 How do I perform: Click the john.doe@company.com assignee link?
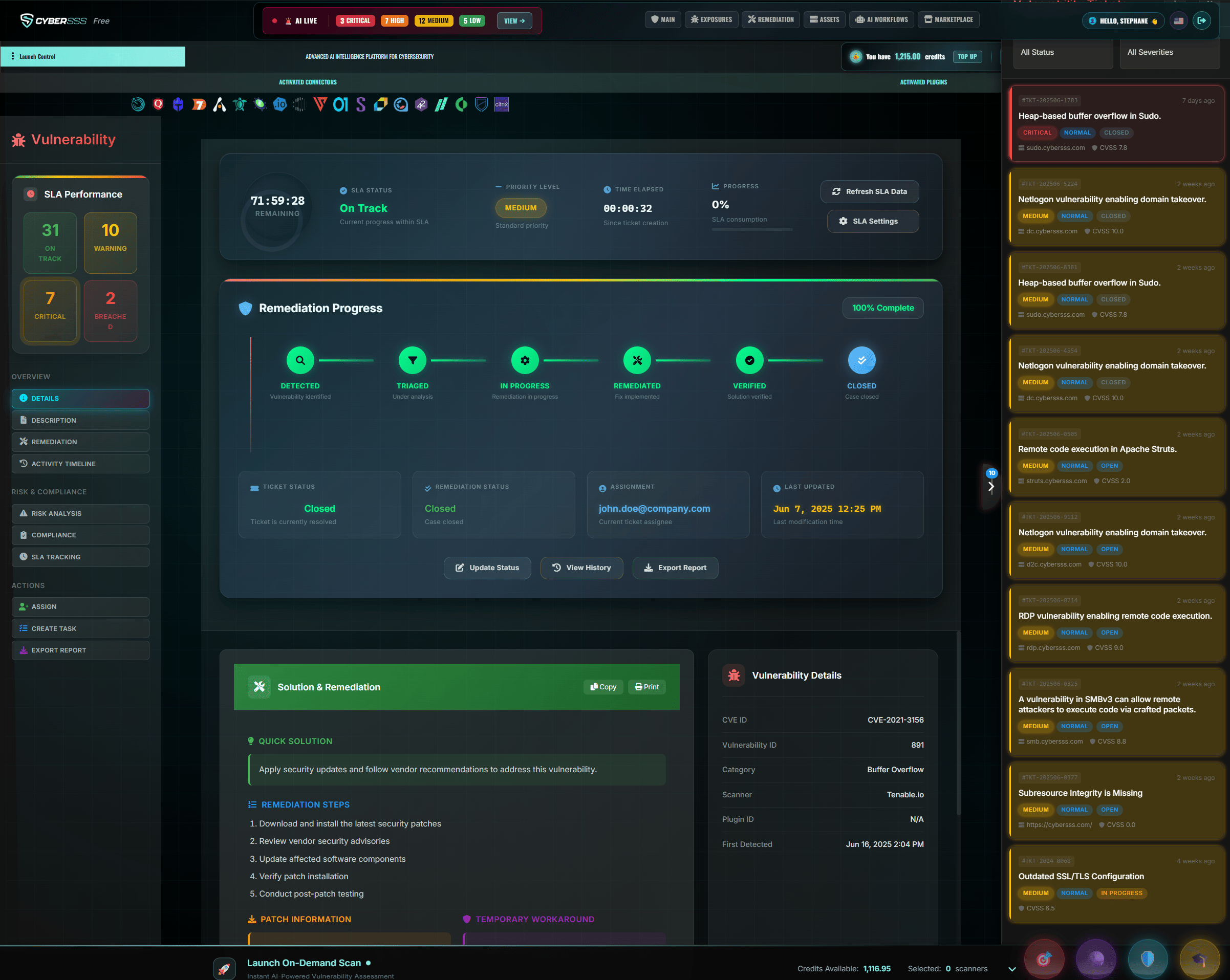pyautogui.click(x=654, y=508)
